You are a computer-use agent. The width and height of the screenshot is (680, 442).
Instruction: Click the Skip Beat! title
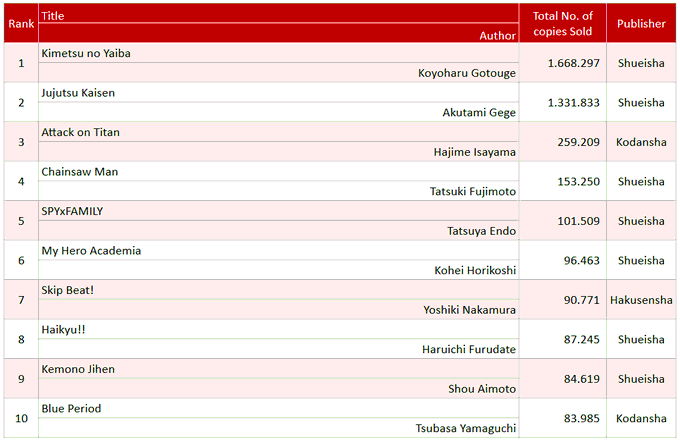[68, 290]
